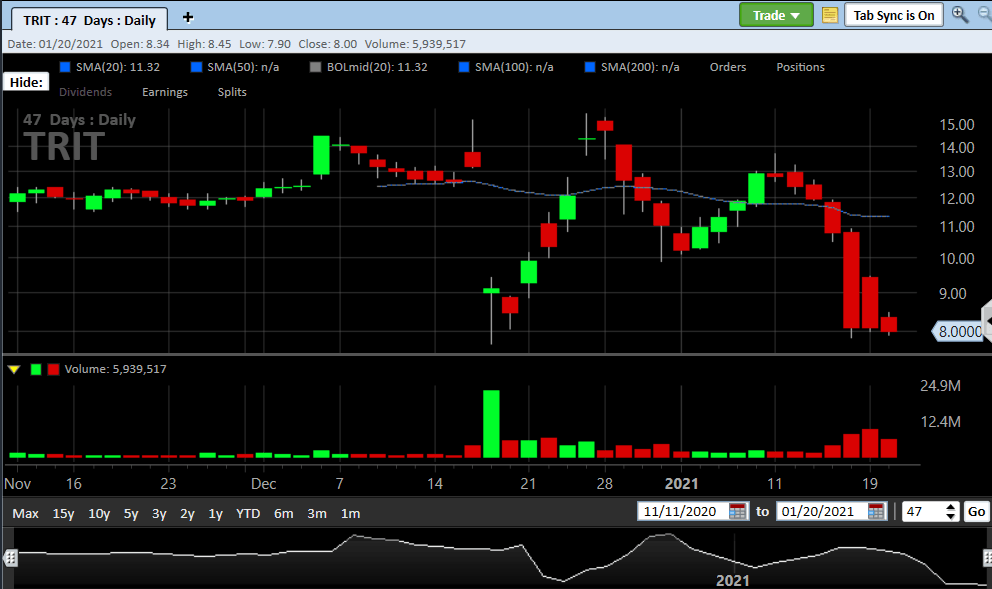The width and height of the screenshot is (992, 589).
Task: Click the Hide: button
Action: point(26,82)
